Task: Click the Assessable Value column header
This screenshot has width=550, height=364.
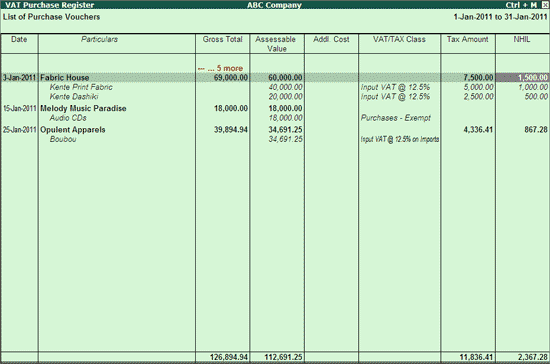Action: [x=276, y=44]
